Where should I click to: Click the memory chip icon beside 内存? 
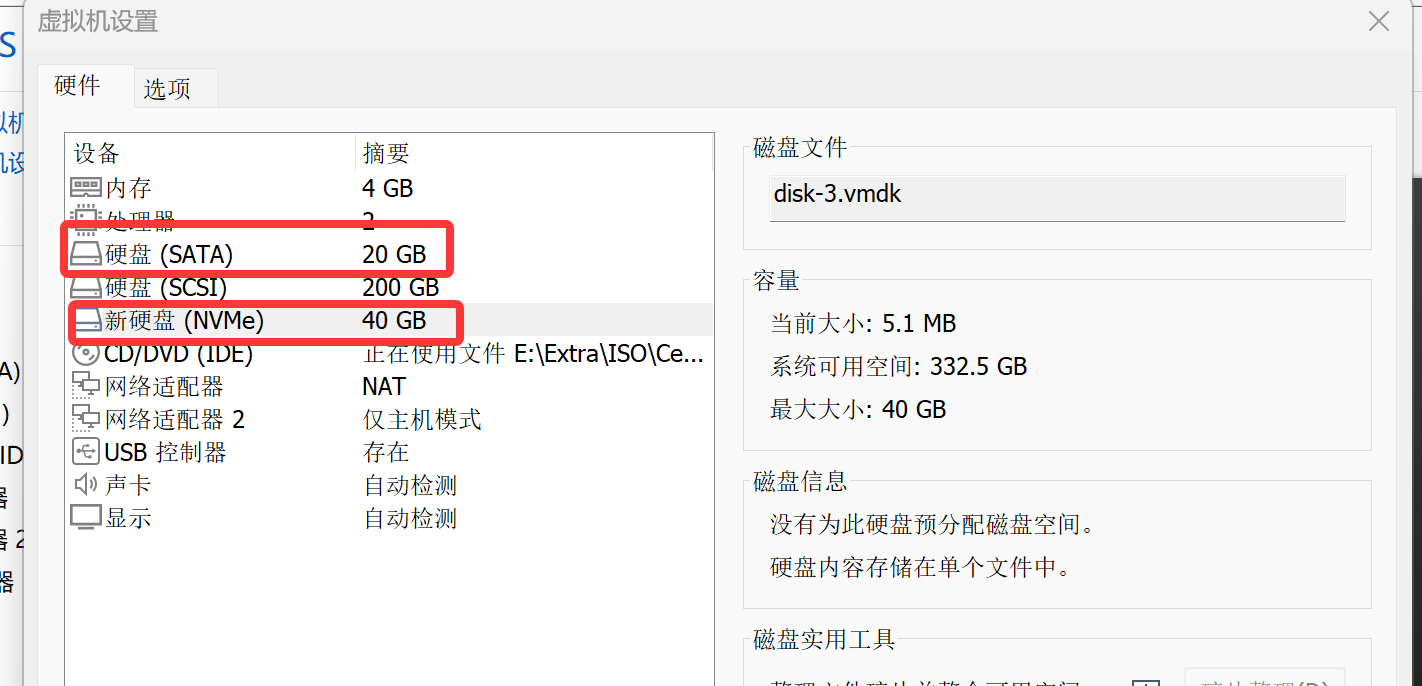tap(86, 188)
